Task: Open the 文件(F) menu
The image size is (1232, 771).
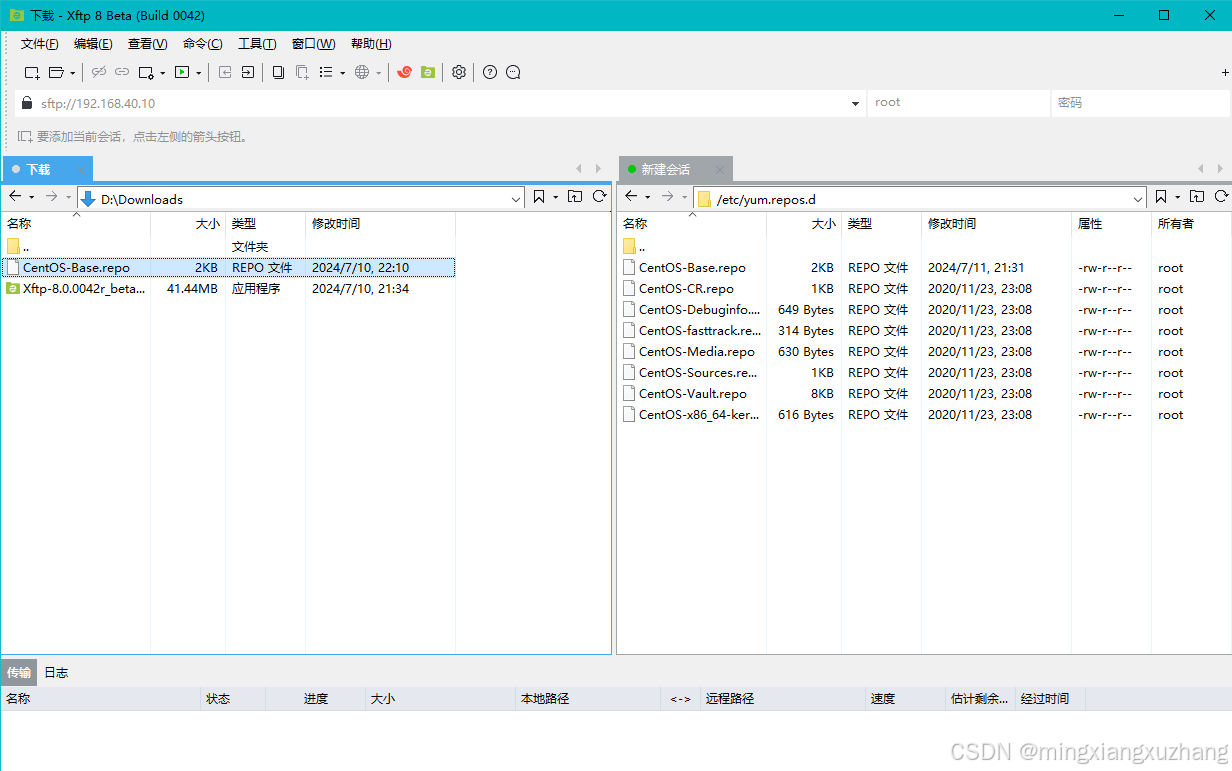Action: tap(40, 44)
